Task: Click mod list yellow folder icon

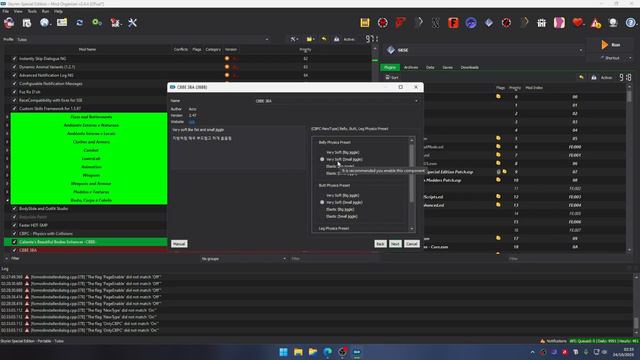Action: [x=310, y=39]
